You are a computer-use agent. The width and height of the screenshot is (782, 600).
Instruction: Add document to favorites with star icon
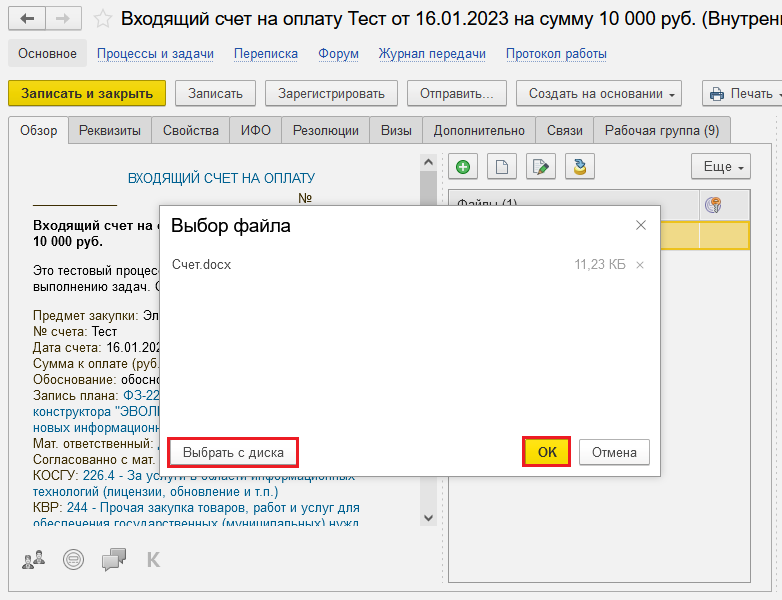click(103, 19)
